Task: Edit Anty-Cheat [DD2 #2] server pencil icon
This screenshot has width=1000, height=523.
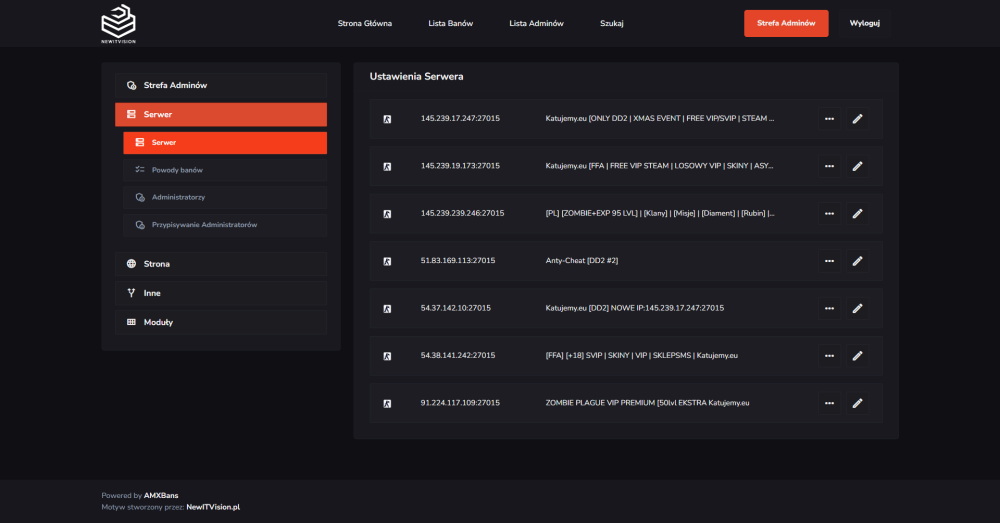Action: (x=857, y=261)
